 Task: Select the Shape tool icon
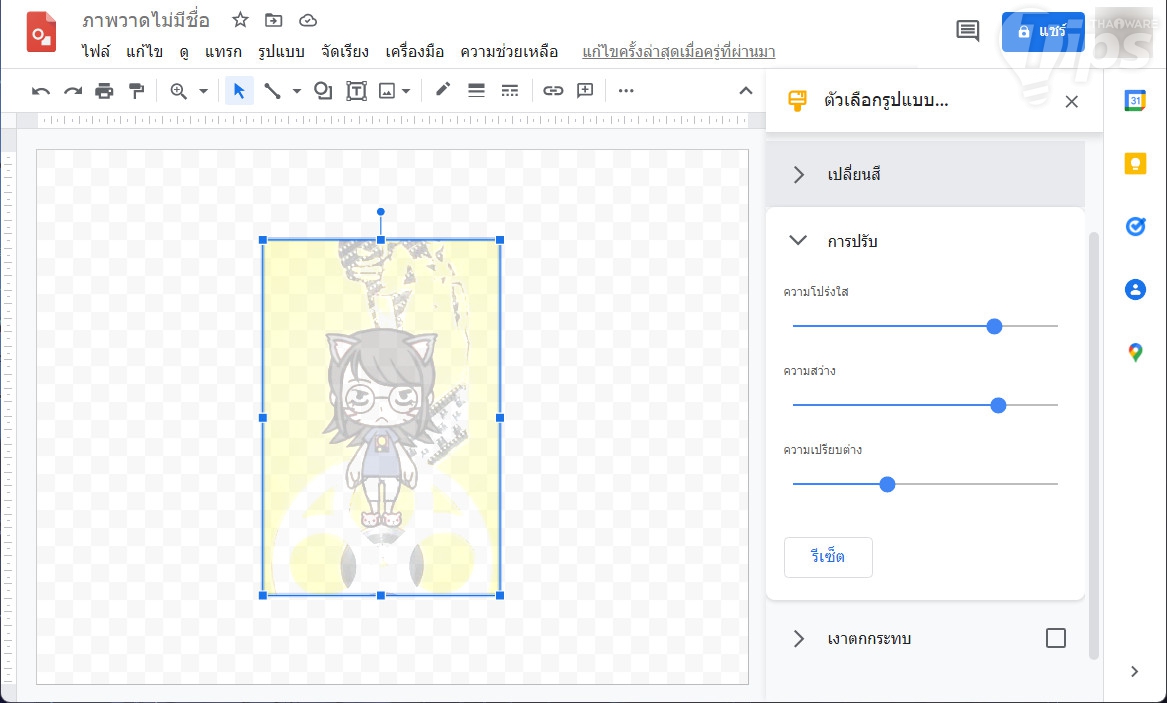[x=323, y=91]
